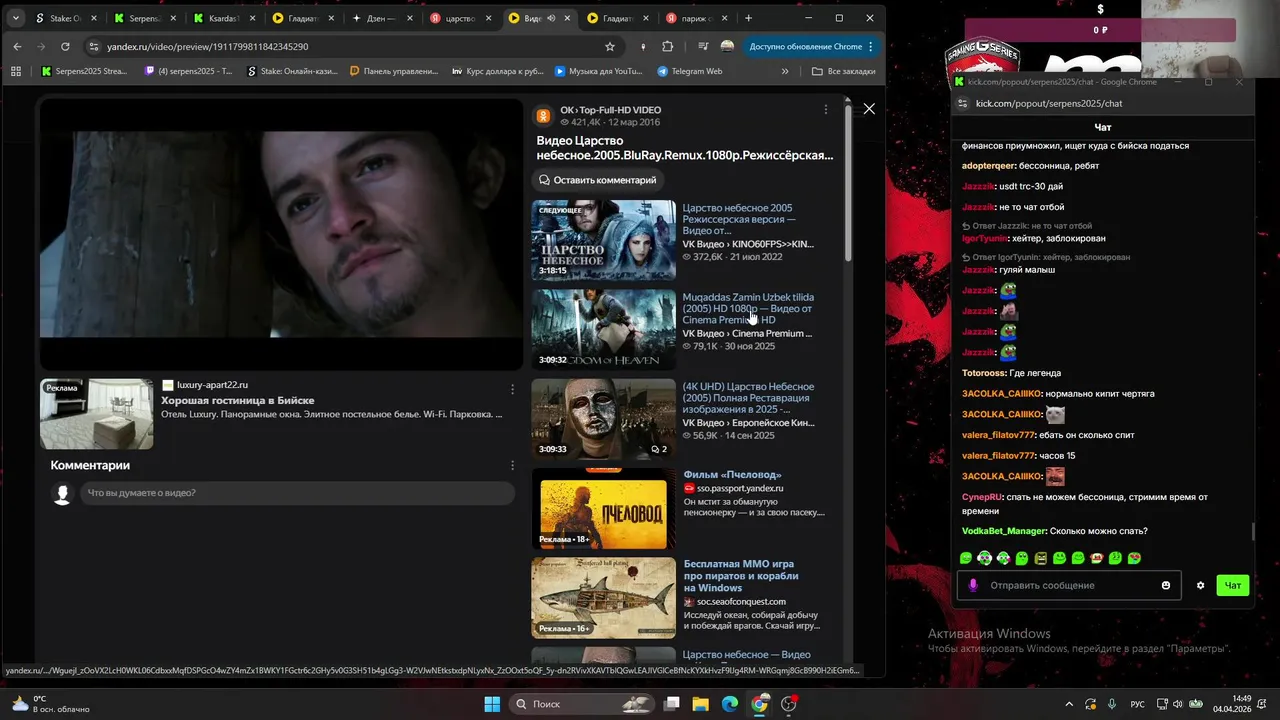Open a new browser tab
Viewport: 1280px width, 720px height.
coord(748,18)
